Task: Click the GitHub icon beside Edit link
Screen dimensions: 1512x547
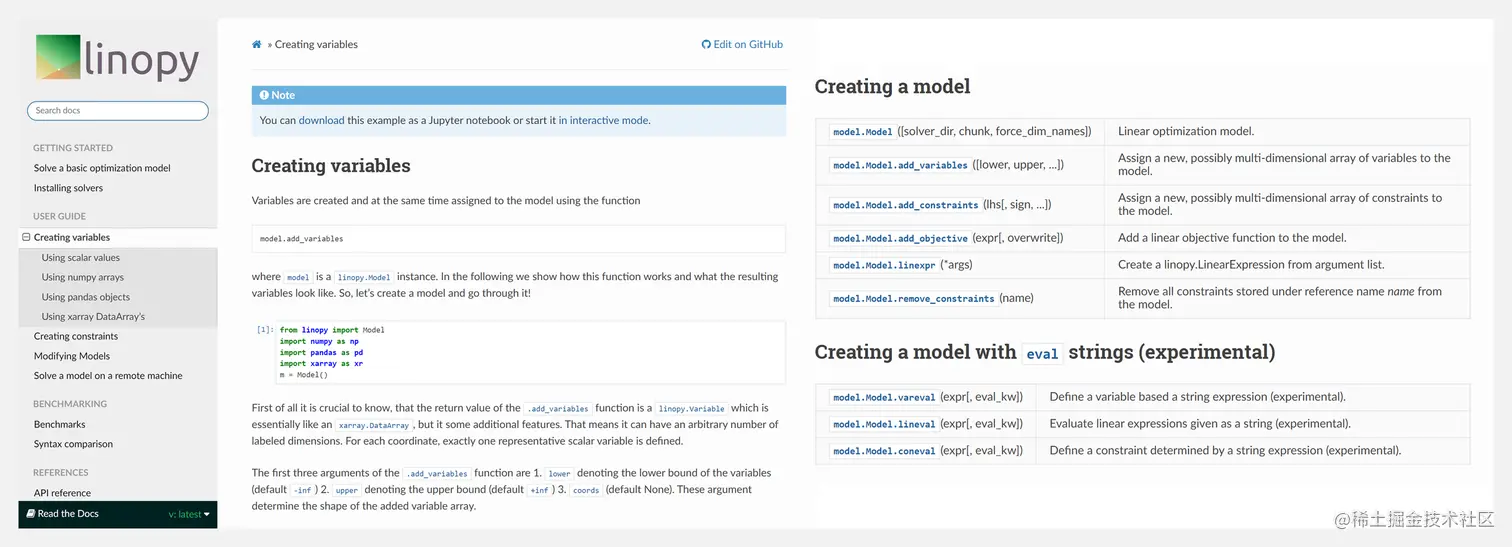Action: (x=706, y=45)
